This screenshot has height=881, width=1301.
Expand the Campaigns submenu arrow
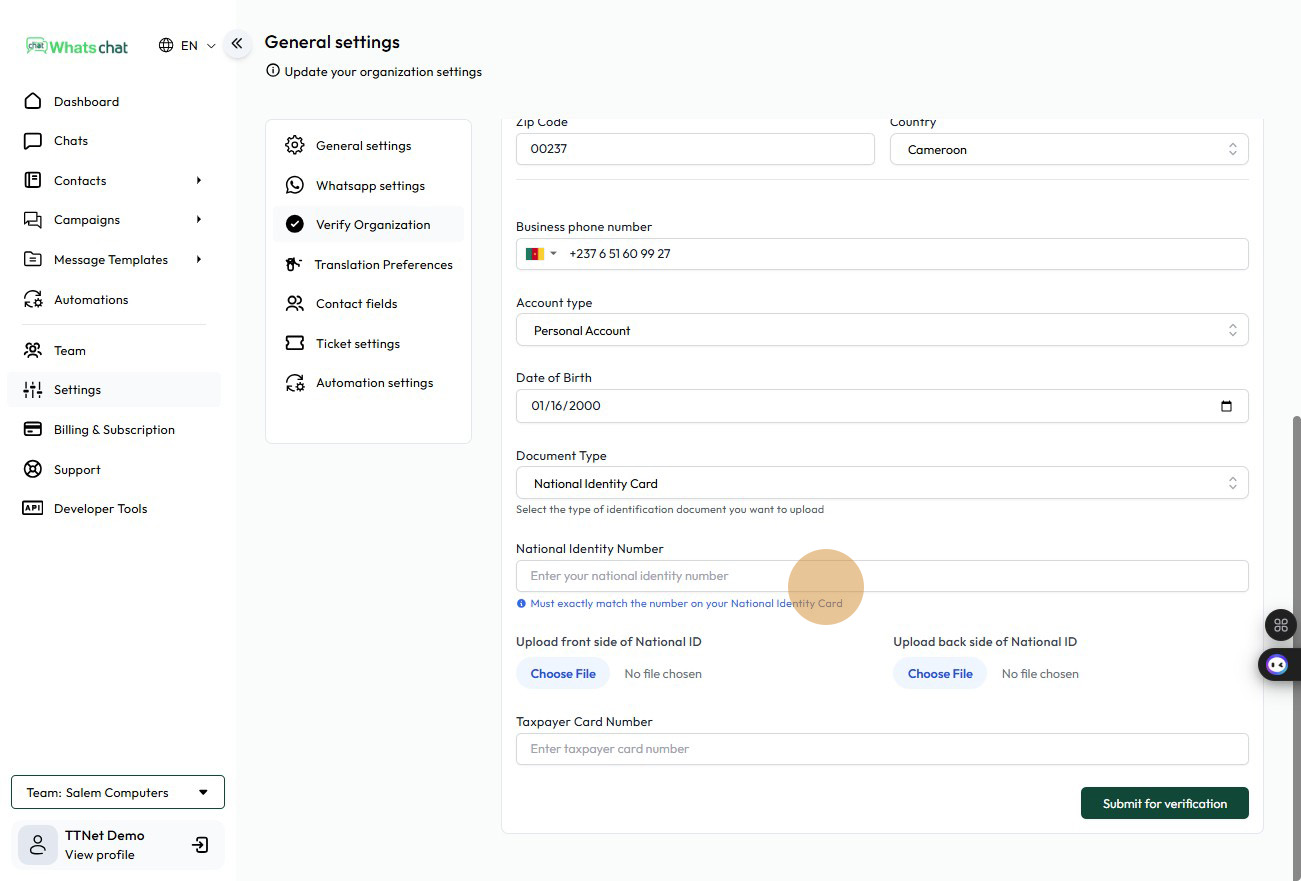pos(199,220)
